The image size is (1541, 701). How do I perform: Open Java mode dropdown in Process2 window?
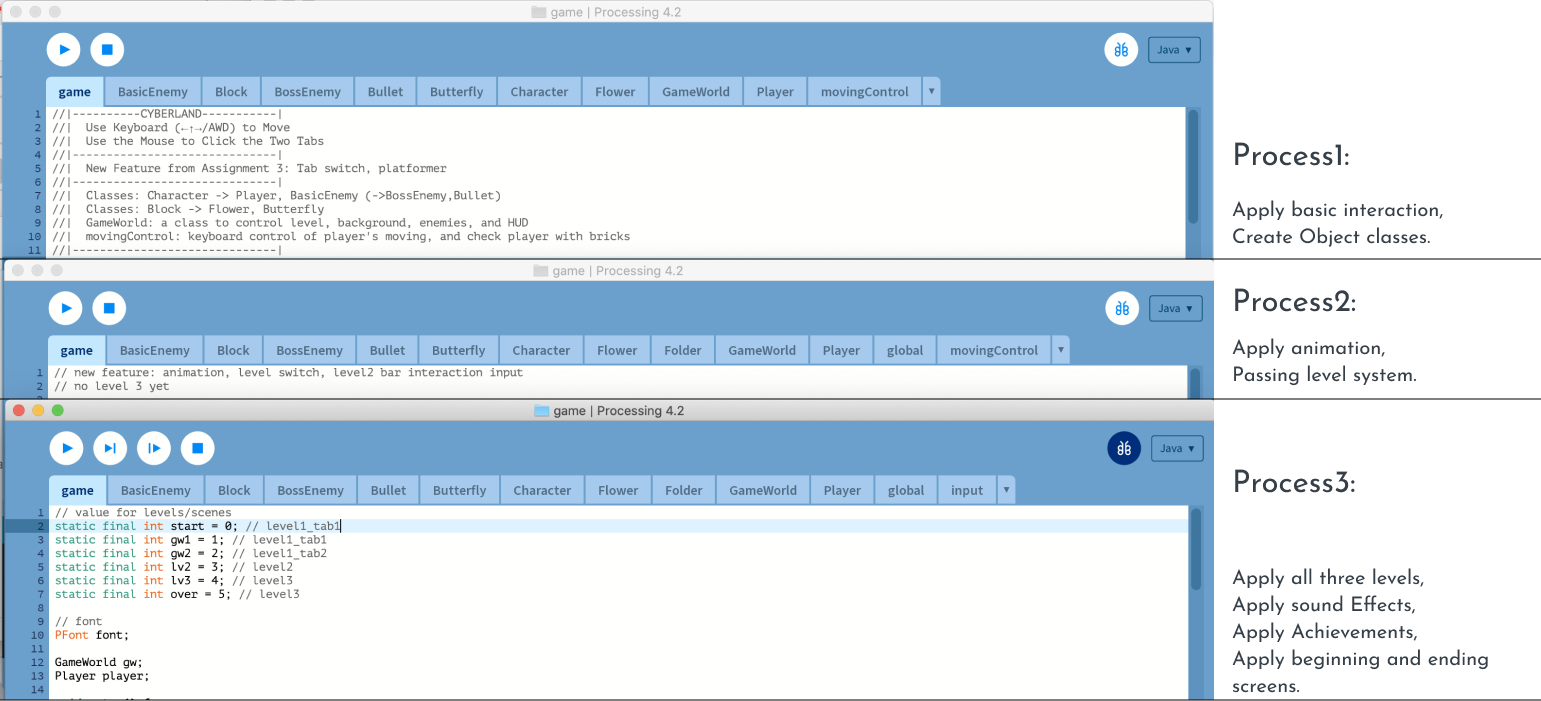1175,308
